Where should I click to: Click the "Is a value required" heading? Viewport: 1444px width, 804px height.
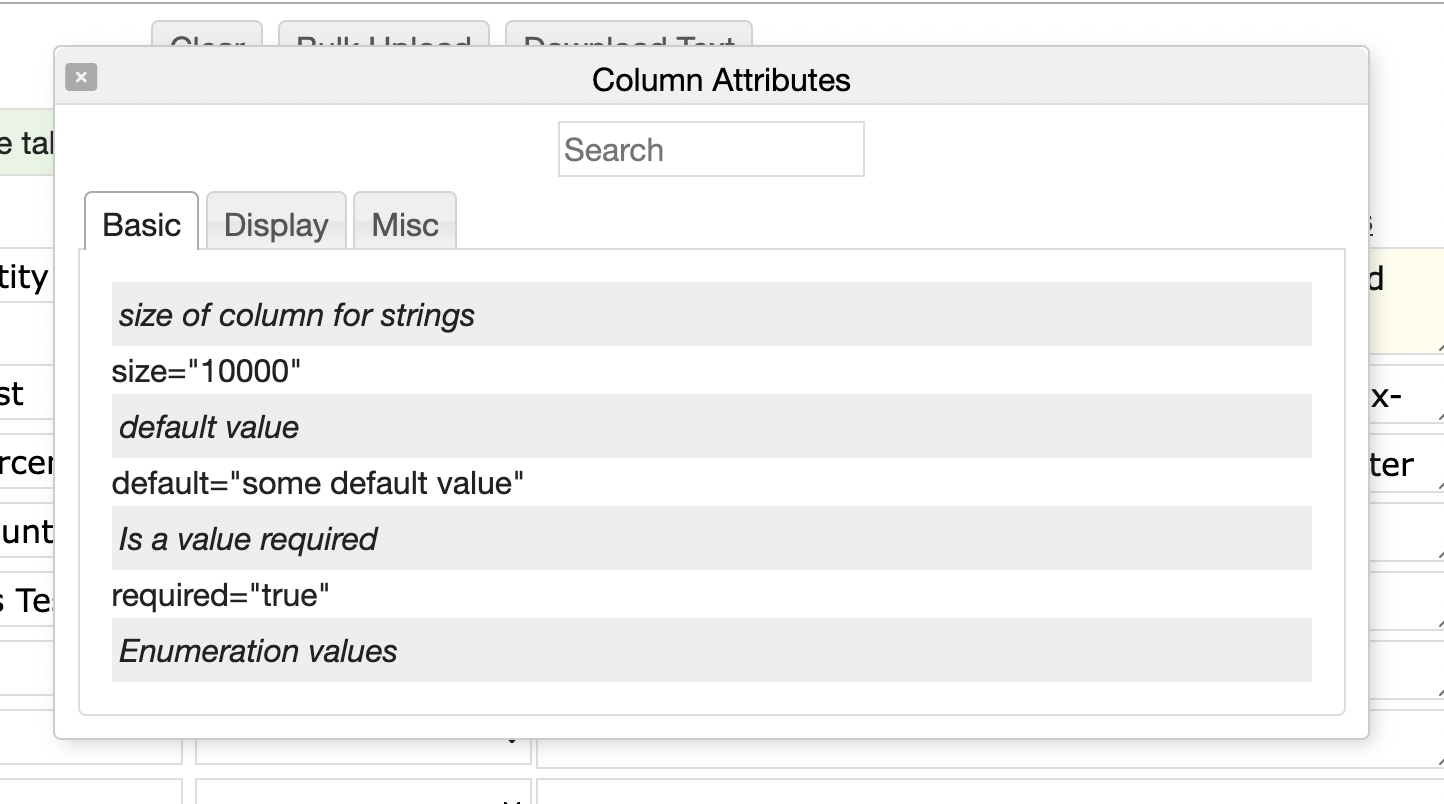point(247,540)
